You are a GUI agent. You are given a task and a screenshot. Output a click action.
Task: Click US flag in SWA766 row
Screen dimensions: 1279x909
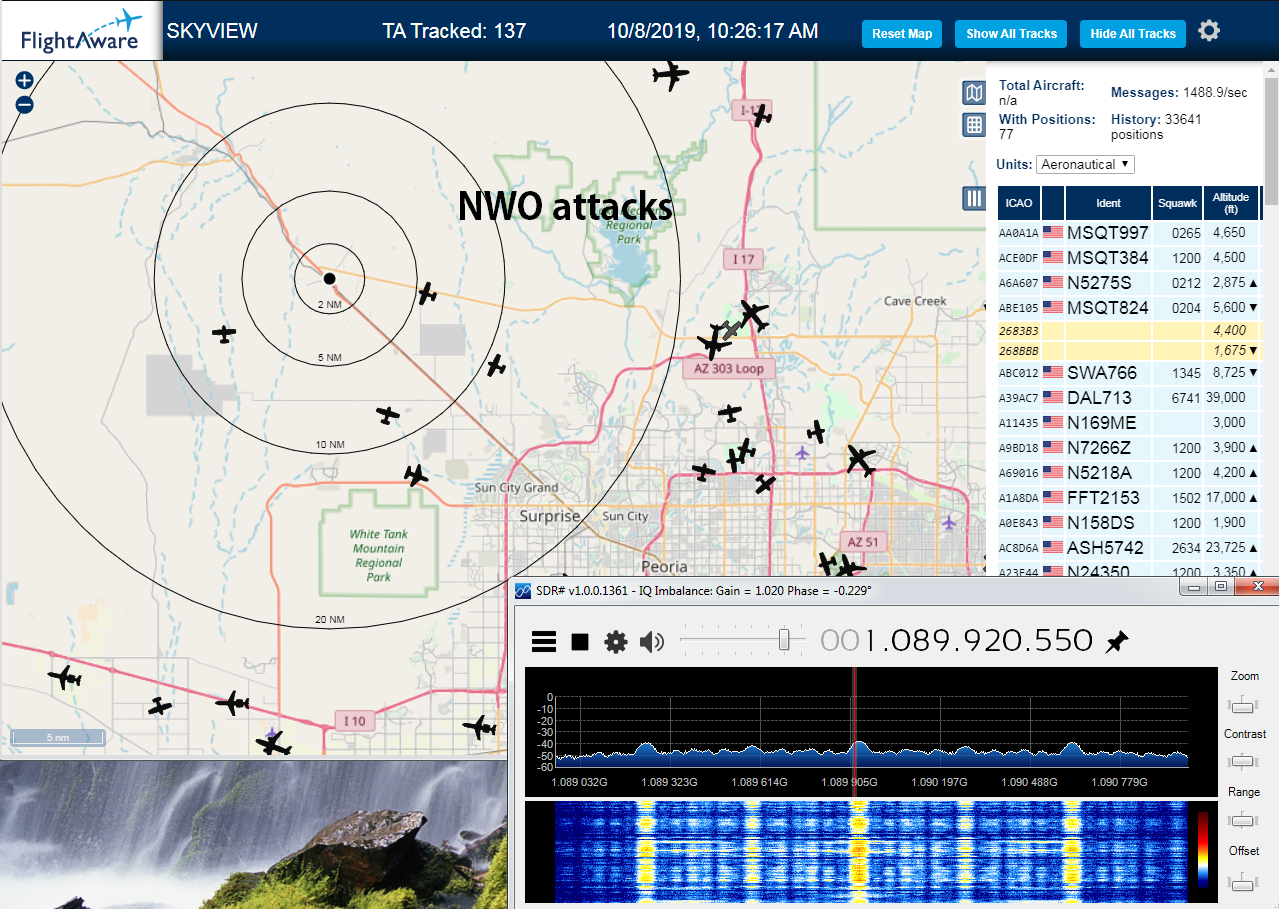click(x=1053, y=373)
